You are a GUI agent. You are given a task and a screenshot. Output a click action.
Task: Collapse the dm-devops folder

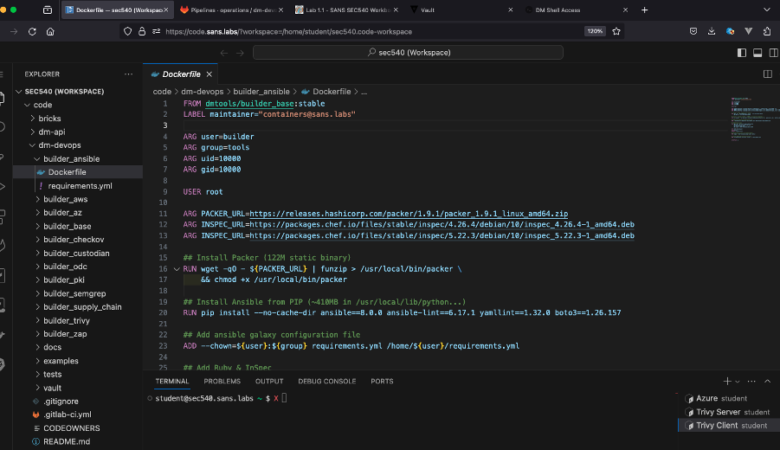(58, 145)
